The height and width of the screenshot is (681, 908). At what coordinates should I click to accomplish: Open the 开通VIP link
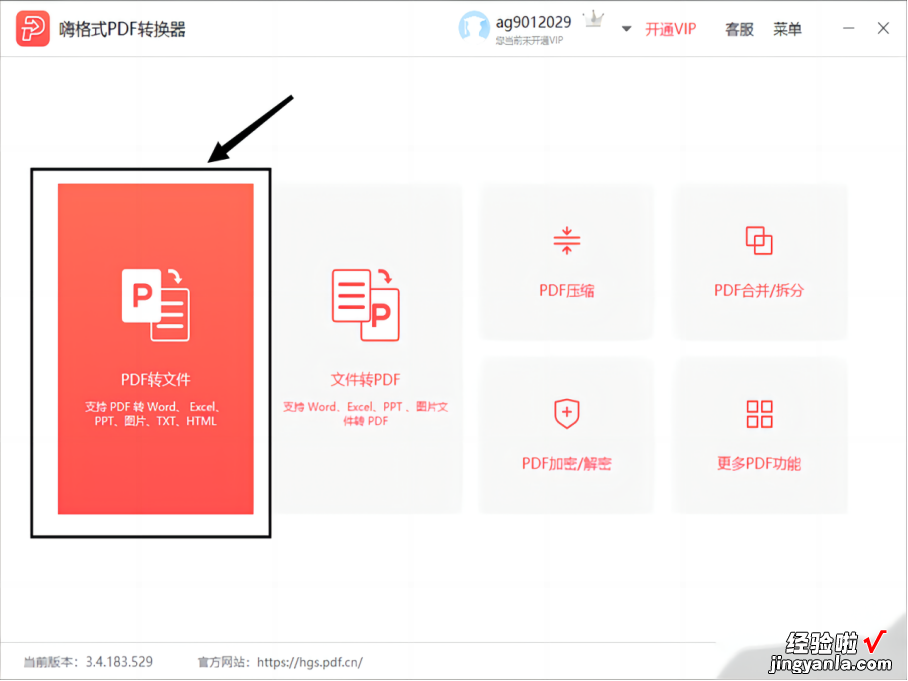(x=671, y=29)
